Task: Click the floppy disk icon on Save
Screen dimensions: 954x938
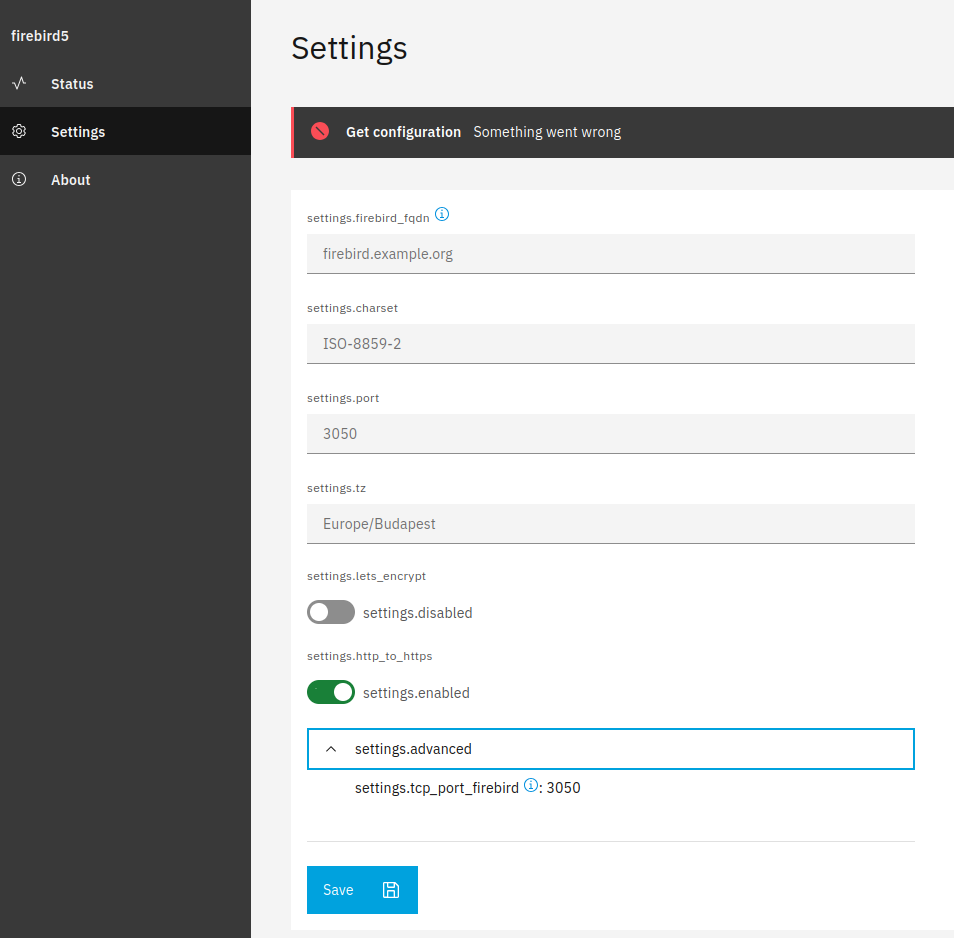Action: [391, 890]
